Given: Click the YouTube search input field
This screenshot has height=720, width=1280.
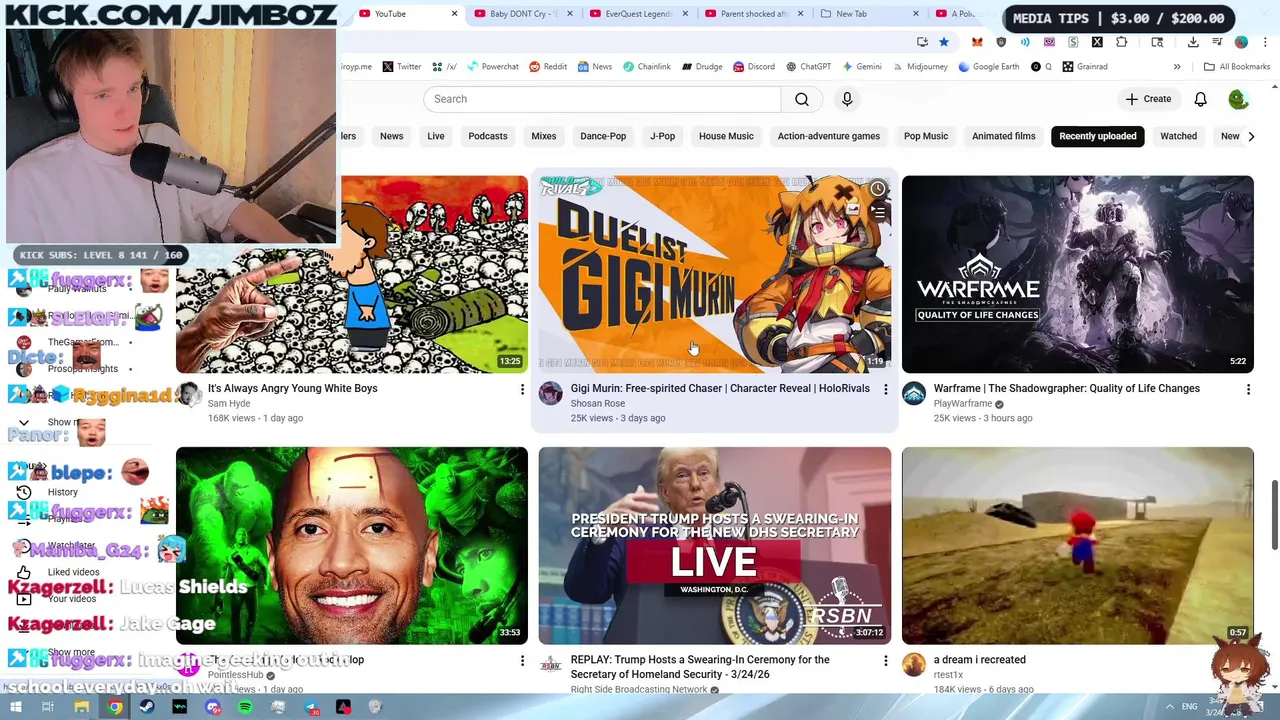Looking at the screenshot, I should 602,99.
